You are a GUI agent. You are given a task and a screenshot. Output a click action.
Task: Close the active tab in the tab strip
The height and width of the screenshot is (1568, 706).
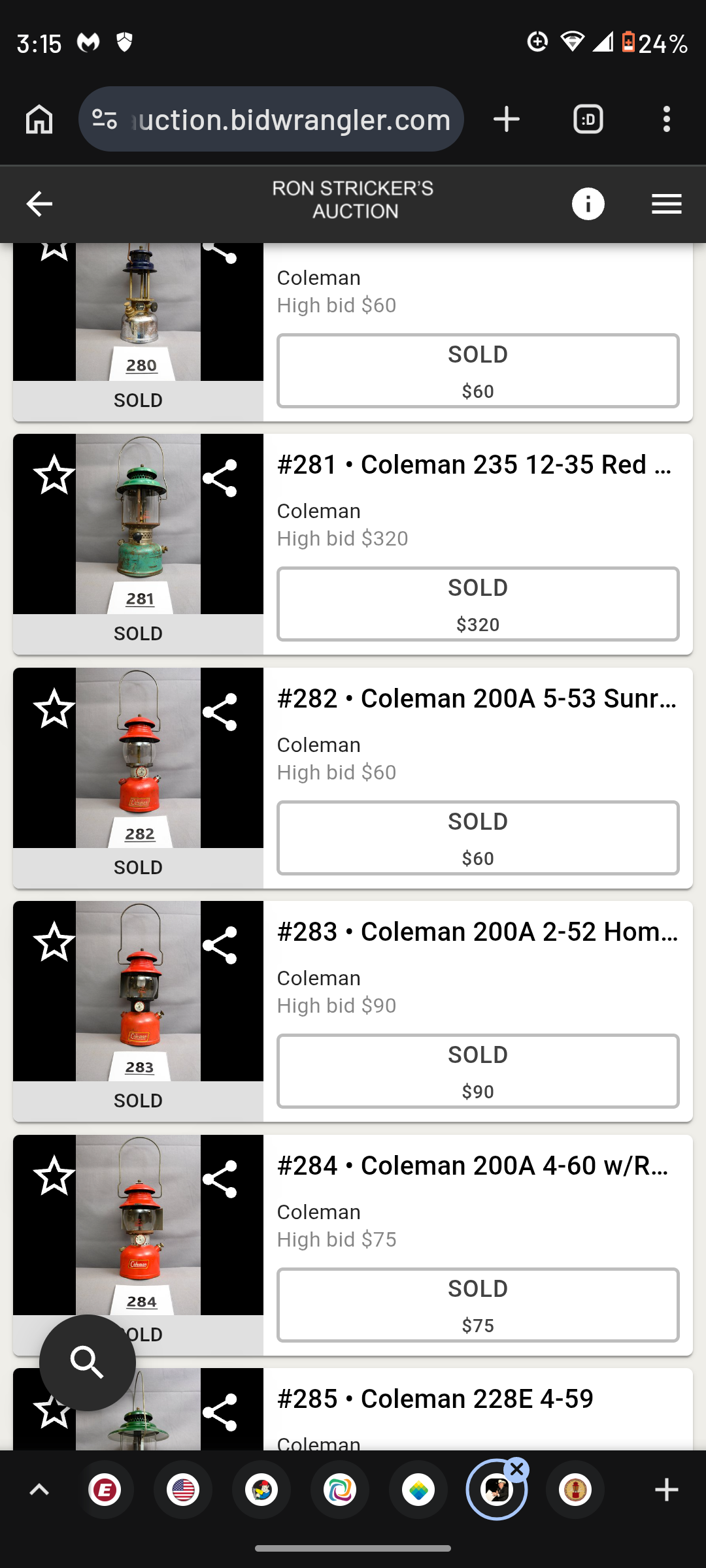[517, 1470]
